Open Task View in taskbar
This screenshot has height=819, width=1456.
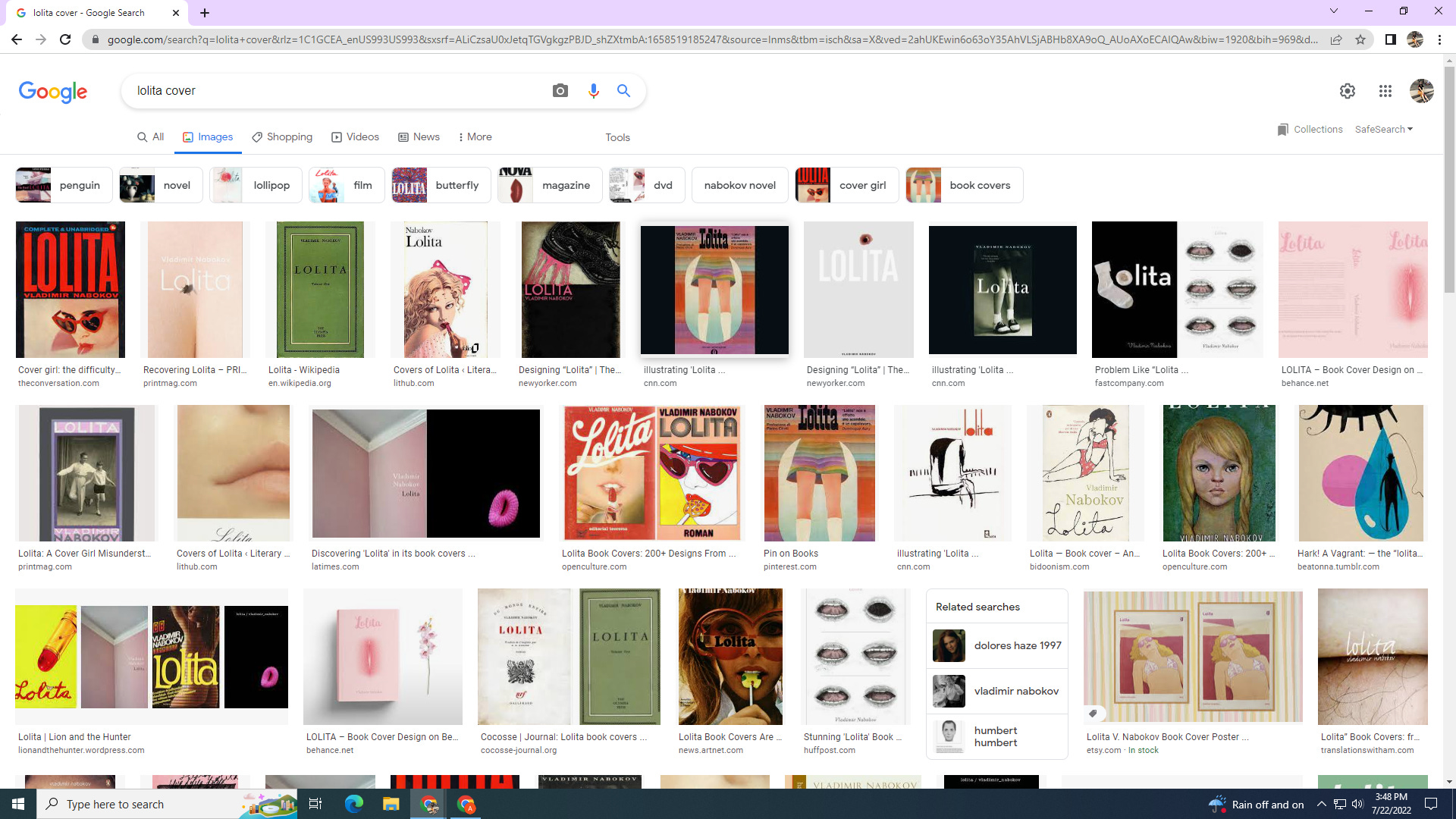pyautogui.click(x=315, y=804)
